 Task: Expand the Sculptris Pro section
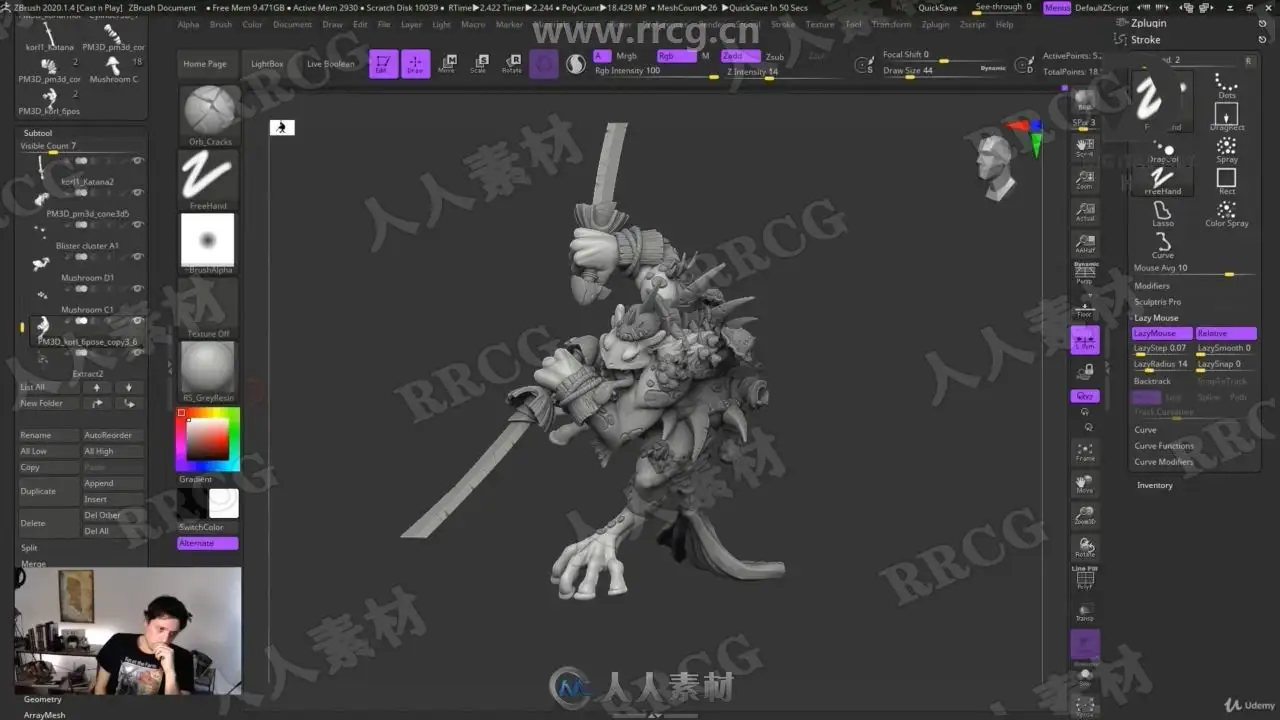coord(1158,302)
